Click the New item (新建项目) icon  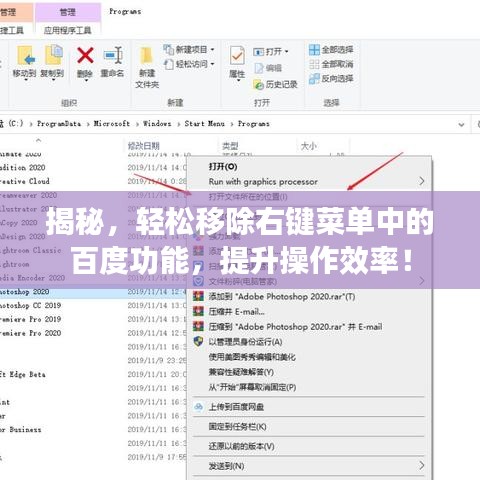coord(168,49)
